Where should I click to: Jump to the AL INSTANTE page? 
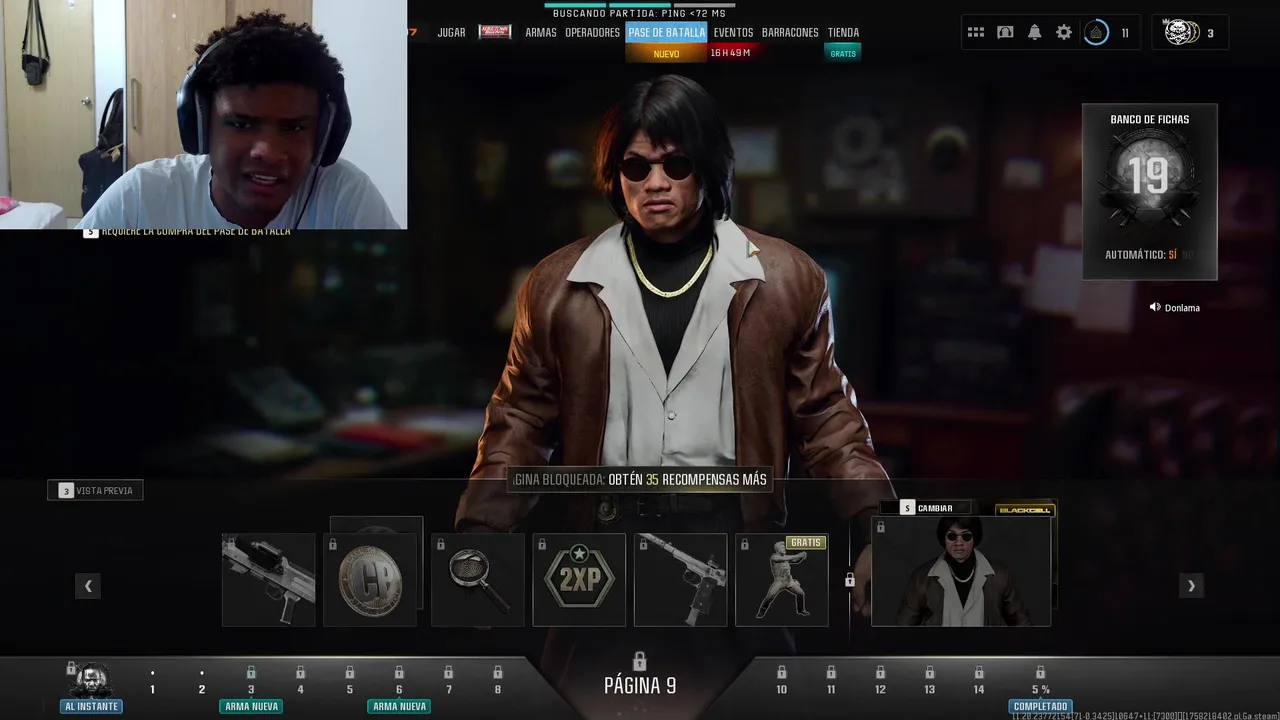tap(91, 680)
